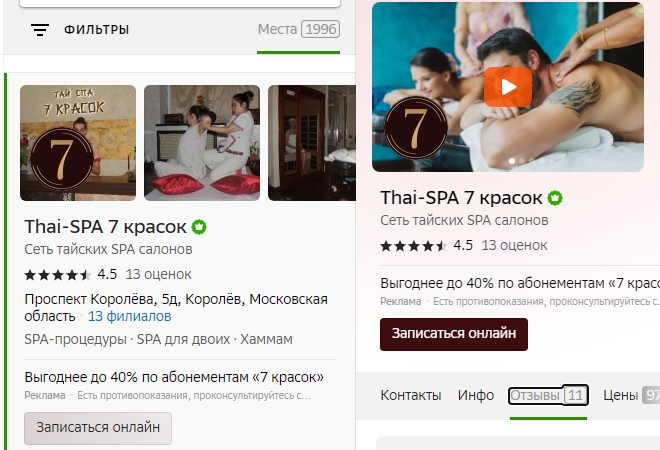
Task: Switch to the Места tab
Action: 298,29
